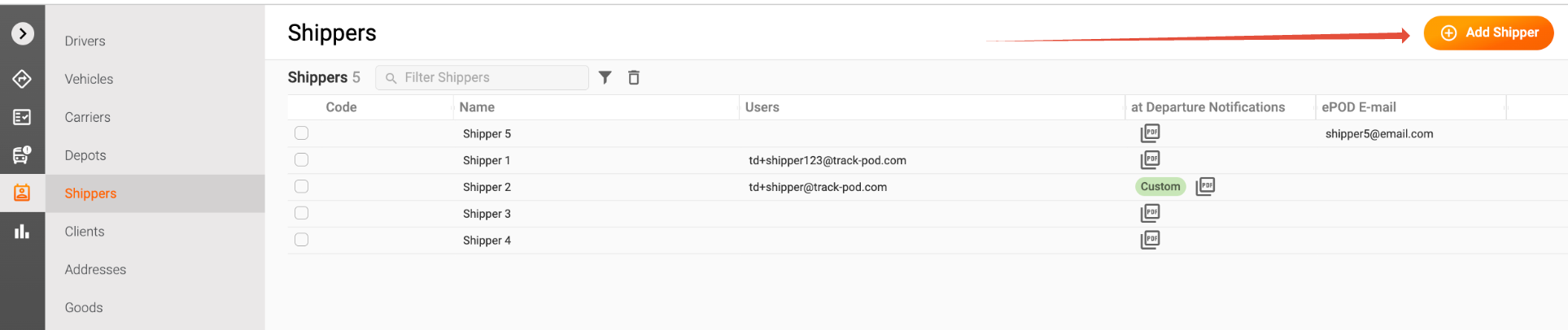Click the vehicle alert icon in sidebar
This screenshot has height=330, width=1568.
(x=22, y=154)
